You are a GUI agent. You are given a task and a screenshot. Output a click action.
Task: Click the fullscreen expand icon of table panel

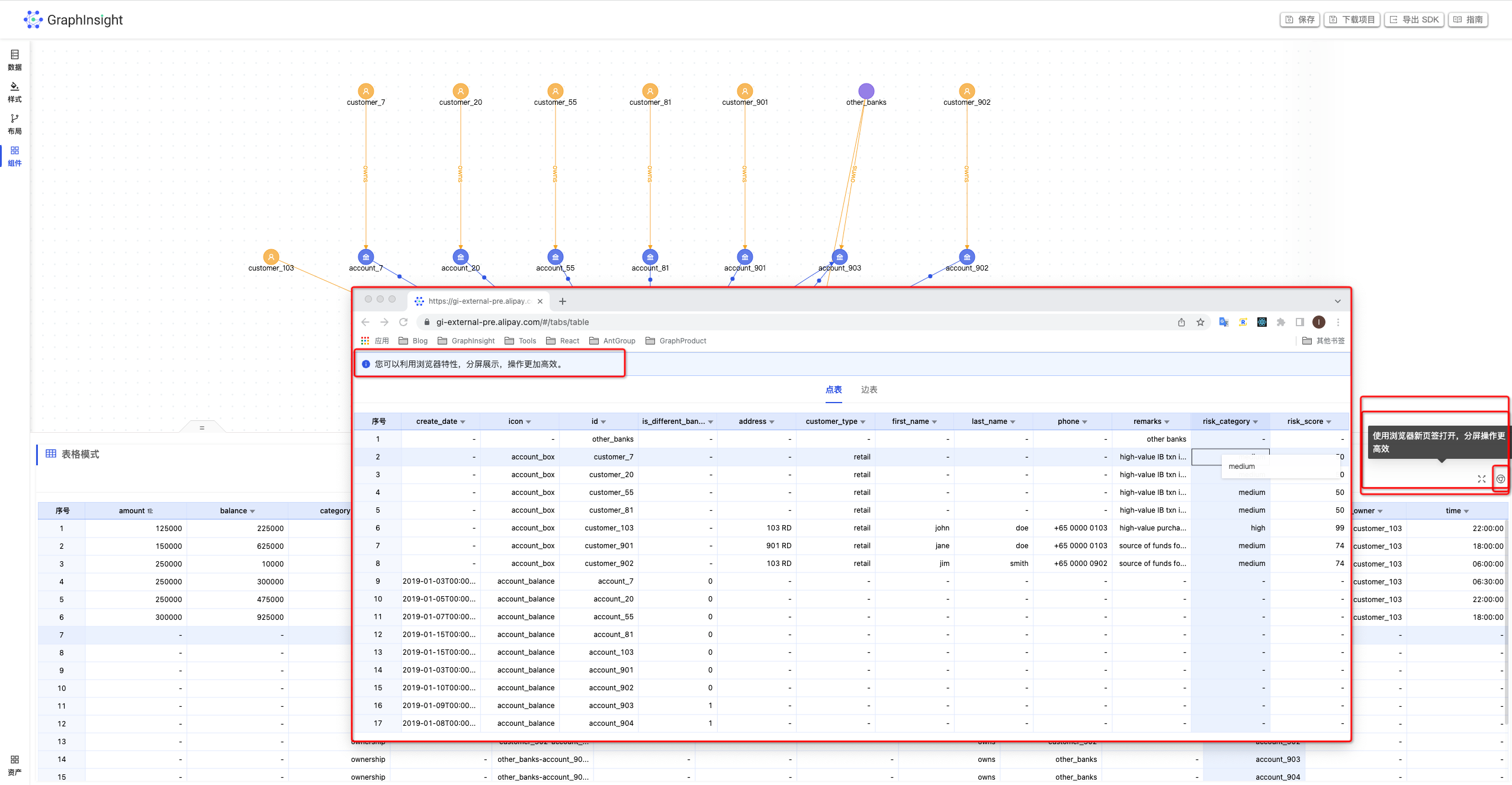point(1482,479)
